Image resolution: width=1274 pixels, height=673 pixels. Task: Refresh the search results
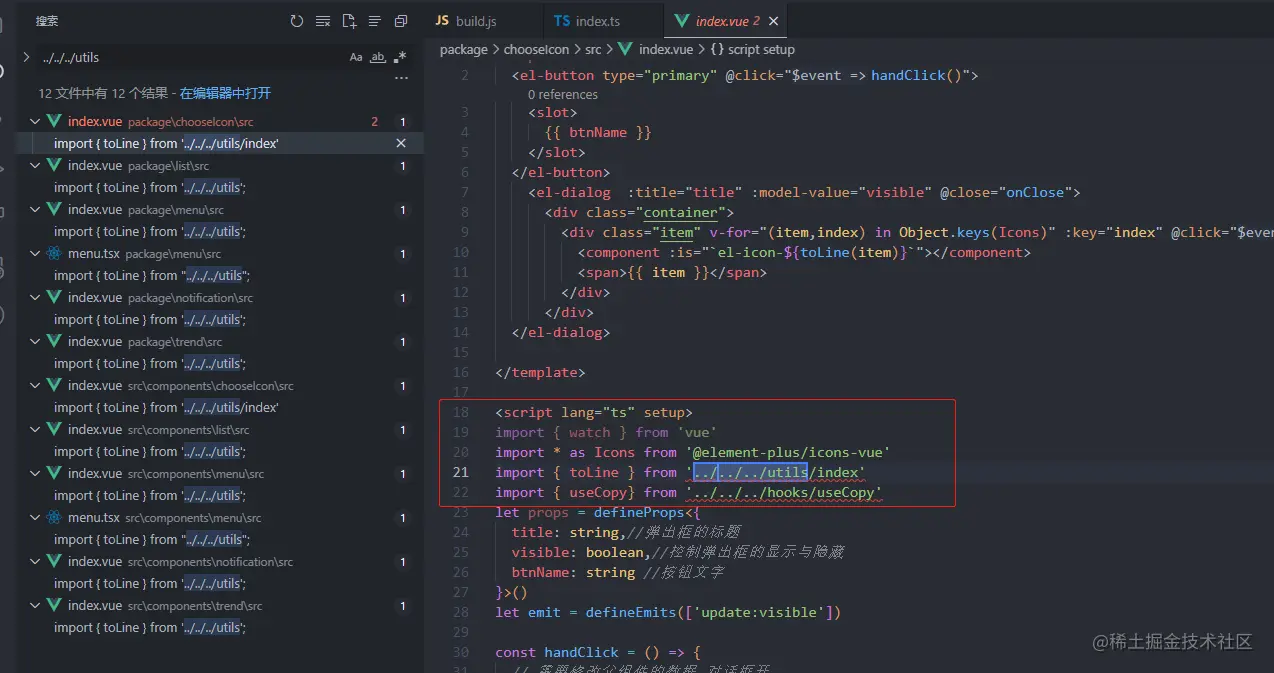tap(296, 21)
